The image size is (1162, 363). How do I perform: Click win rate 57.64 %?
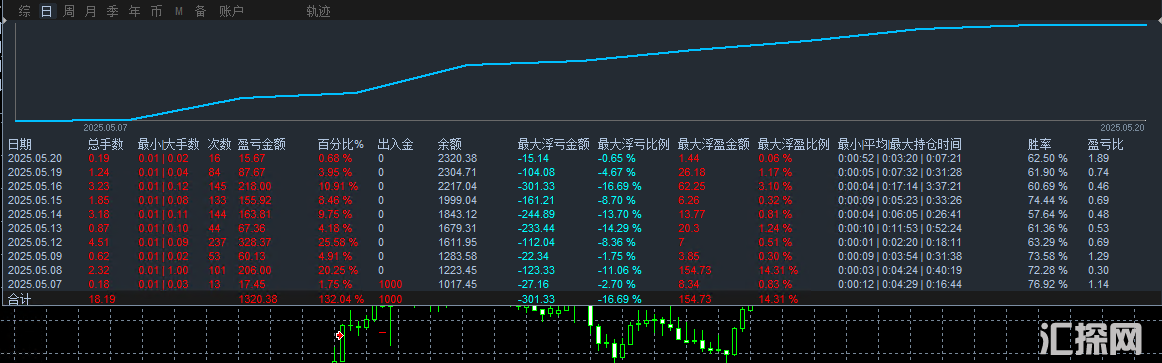[x=1047, y=214]
